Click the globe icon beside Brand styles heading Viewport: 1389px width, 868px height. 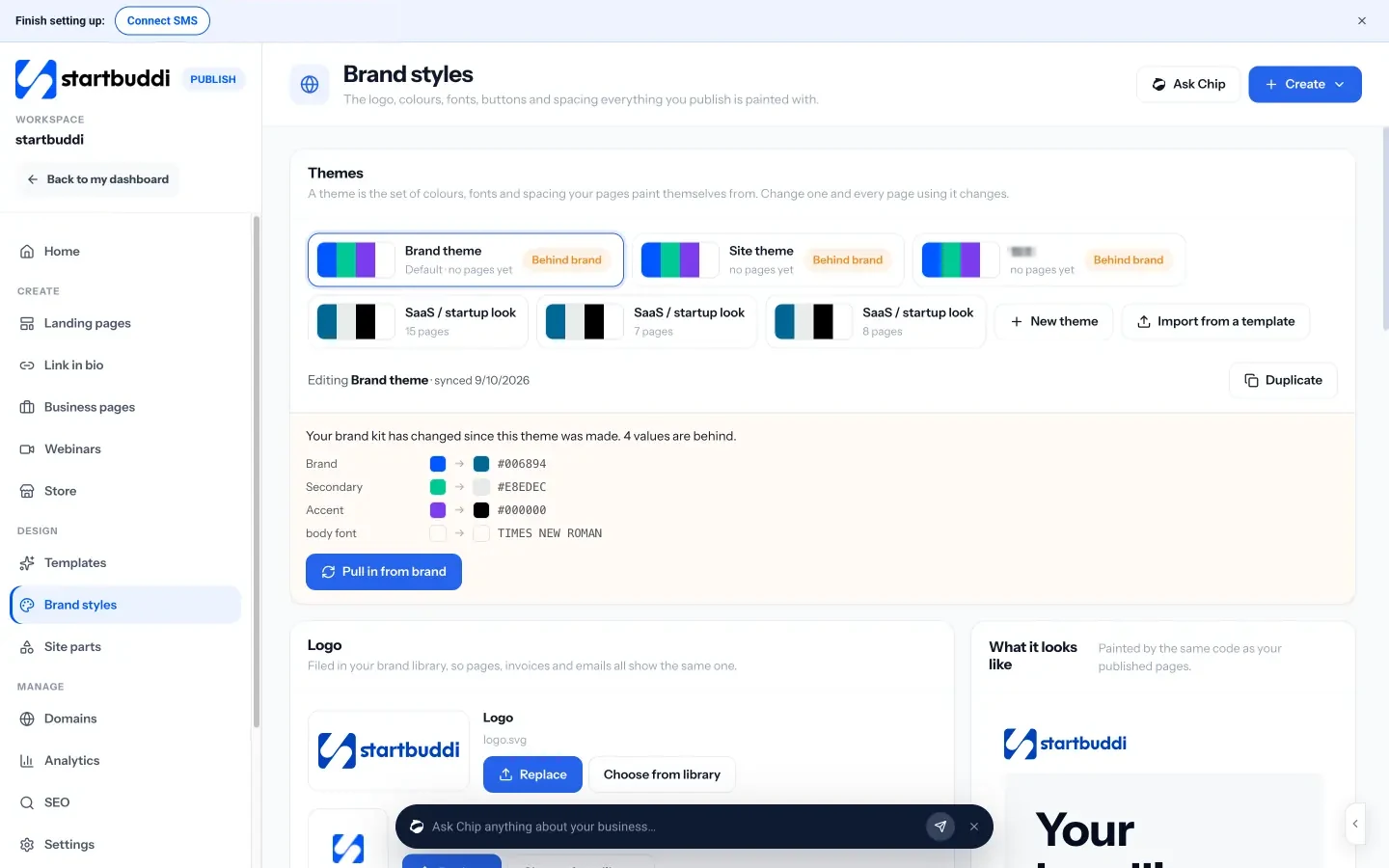(x=310, y=85)
